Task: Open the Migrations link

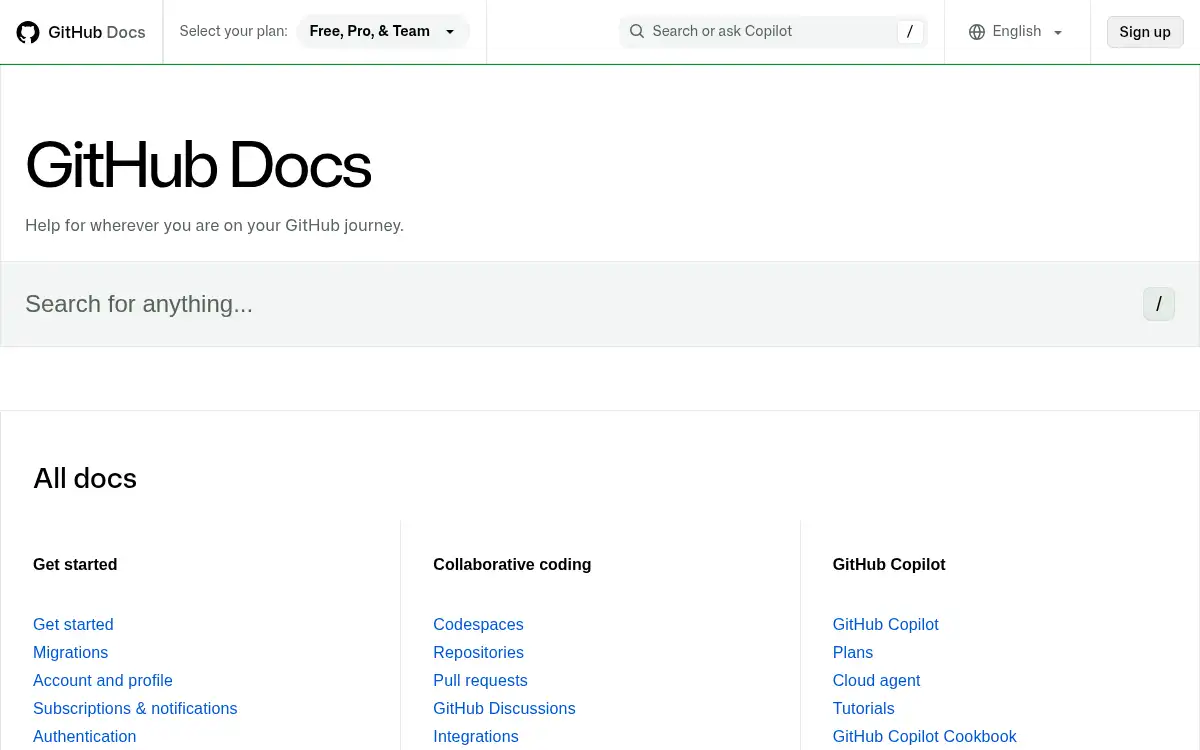Action: pos(70,652)
